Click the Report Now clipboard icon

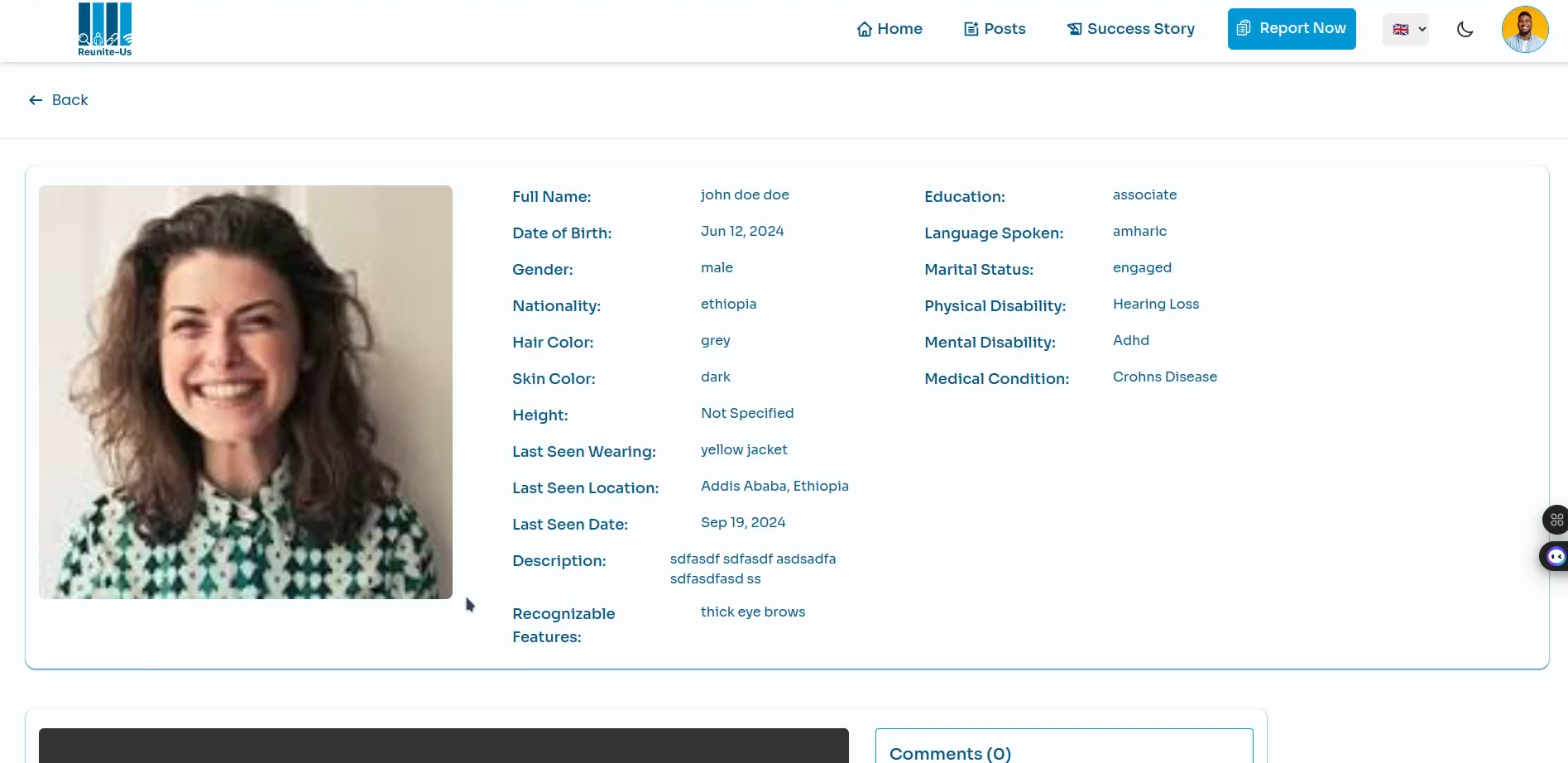point(1244,28)
